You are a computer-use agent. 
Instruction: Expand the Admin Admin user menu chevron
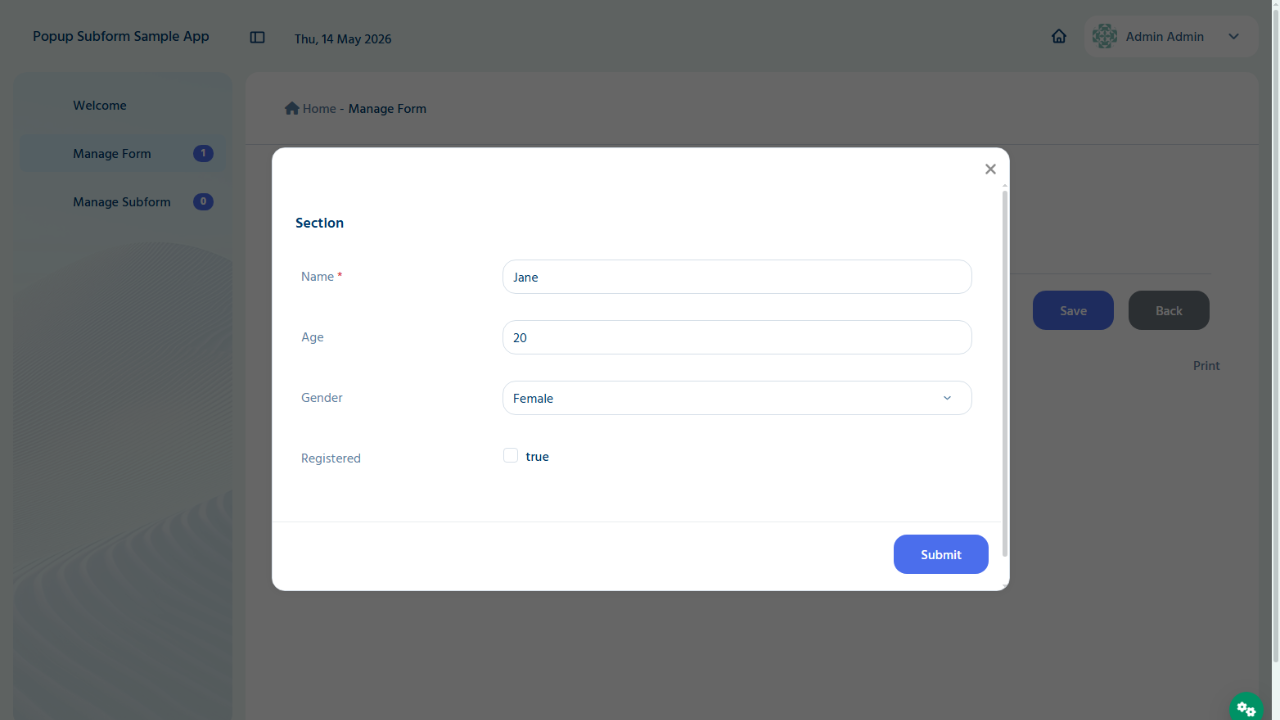1233,36
